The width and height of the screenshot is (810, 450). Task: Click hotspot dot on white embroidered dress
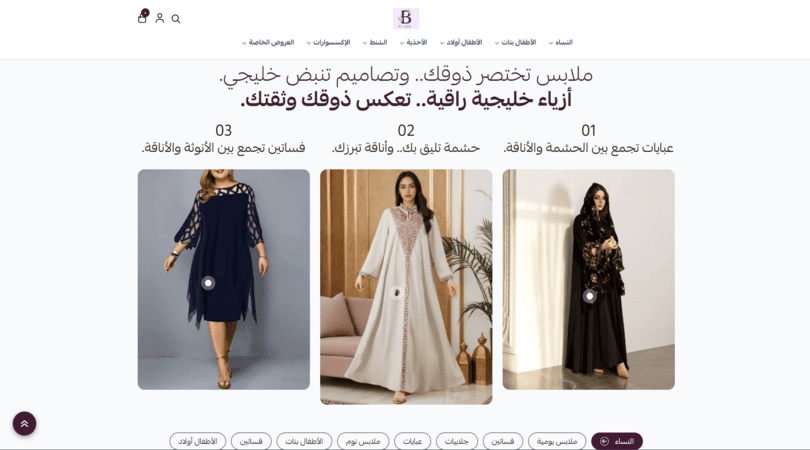pyautogui.click(x=397, y=292)
